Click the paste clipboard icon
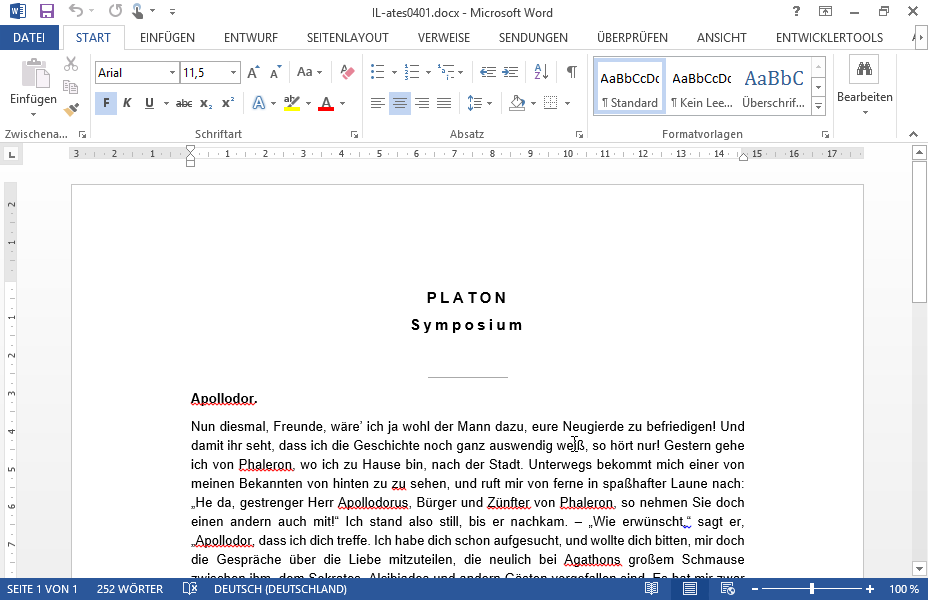The height and width of the screenshot is (600, 928). (35, 73)
